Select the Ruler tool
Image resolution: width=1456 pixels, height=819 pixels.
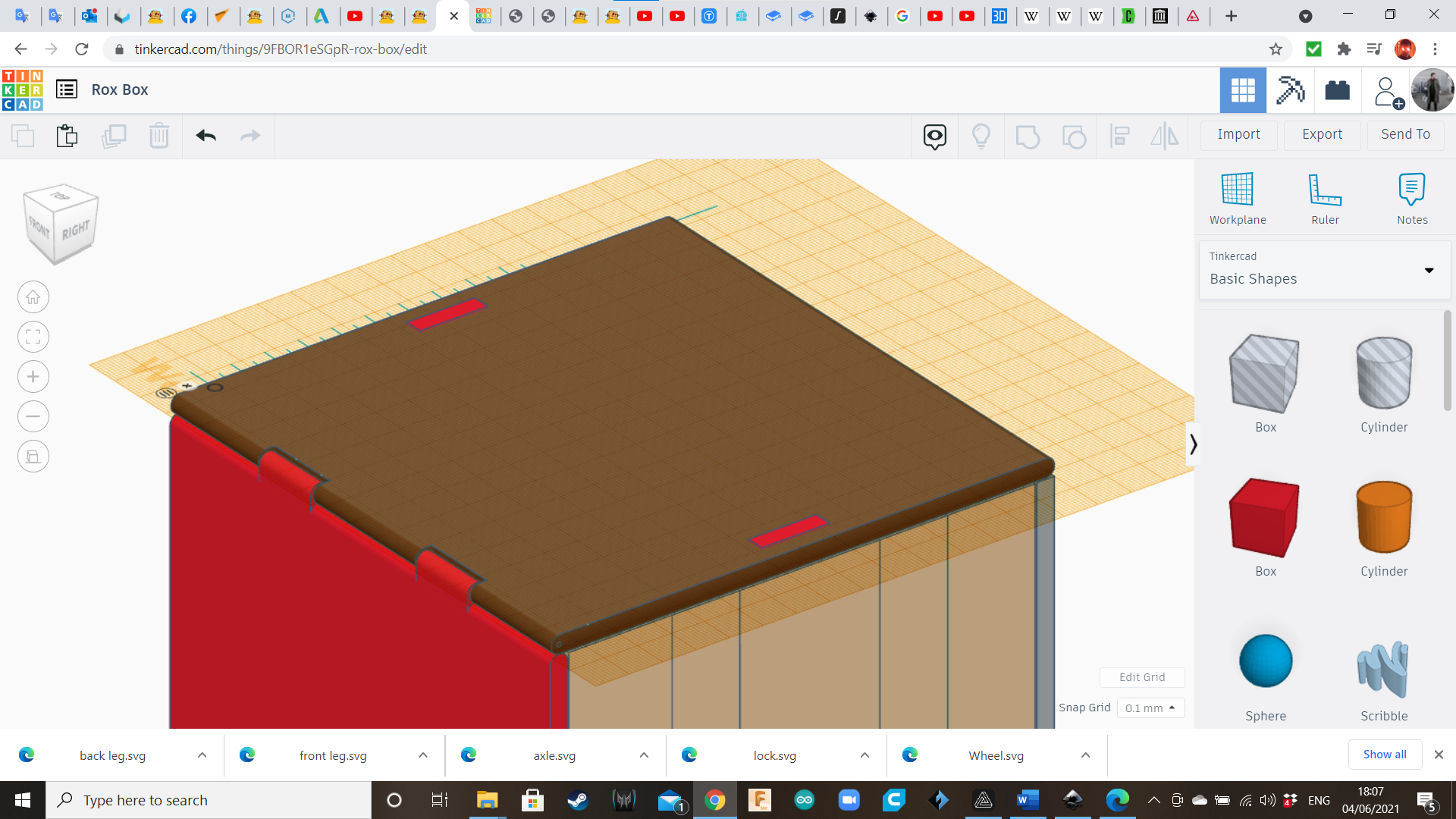(1325, 199)
